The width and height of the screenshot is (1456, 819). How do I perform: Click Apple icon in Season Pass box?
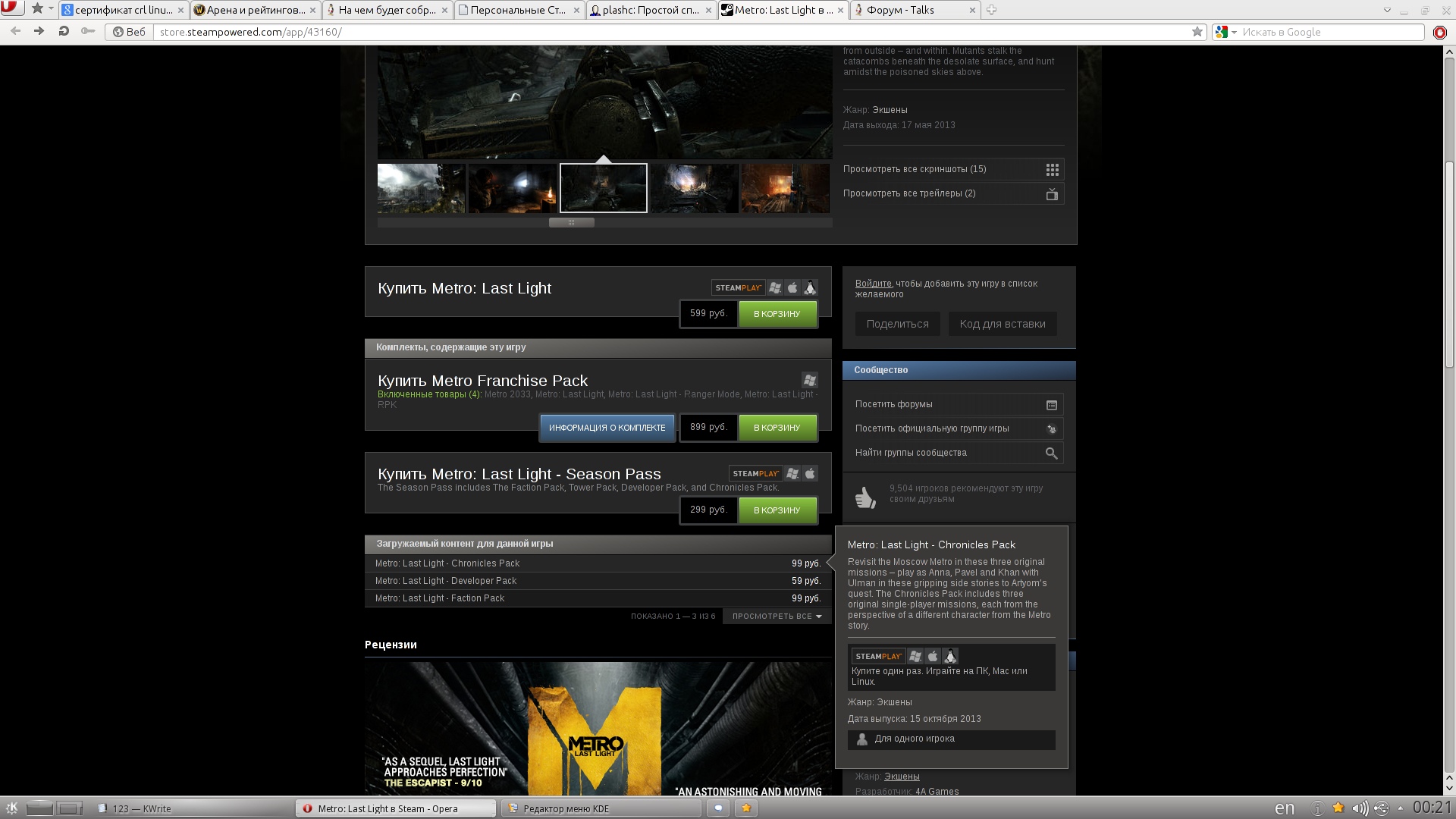[810, 474]
